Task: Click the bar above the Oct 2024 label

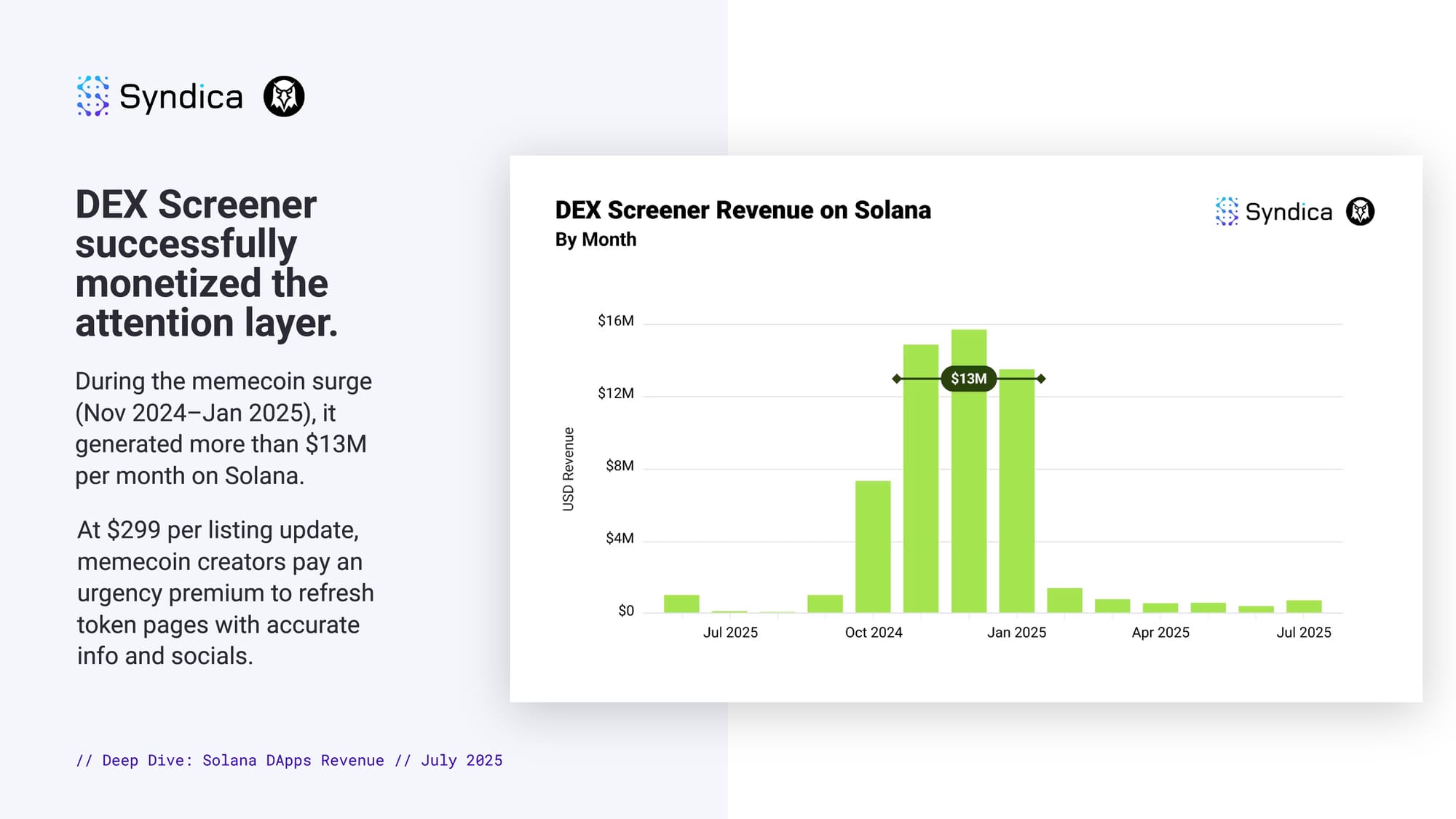Action: (x=873, y=547)
